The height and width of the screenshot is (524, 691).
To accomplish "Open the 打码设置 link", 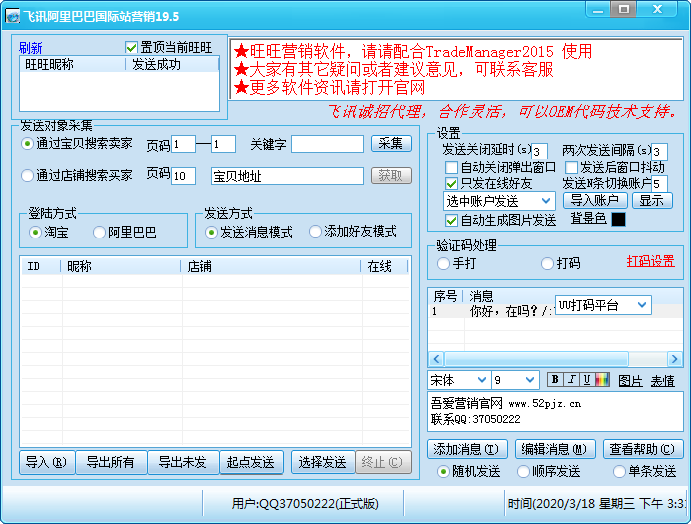I will (x=650, y=262).
